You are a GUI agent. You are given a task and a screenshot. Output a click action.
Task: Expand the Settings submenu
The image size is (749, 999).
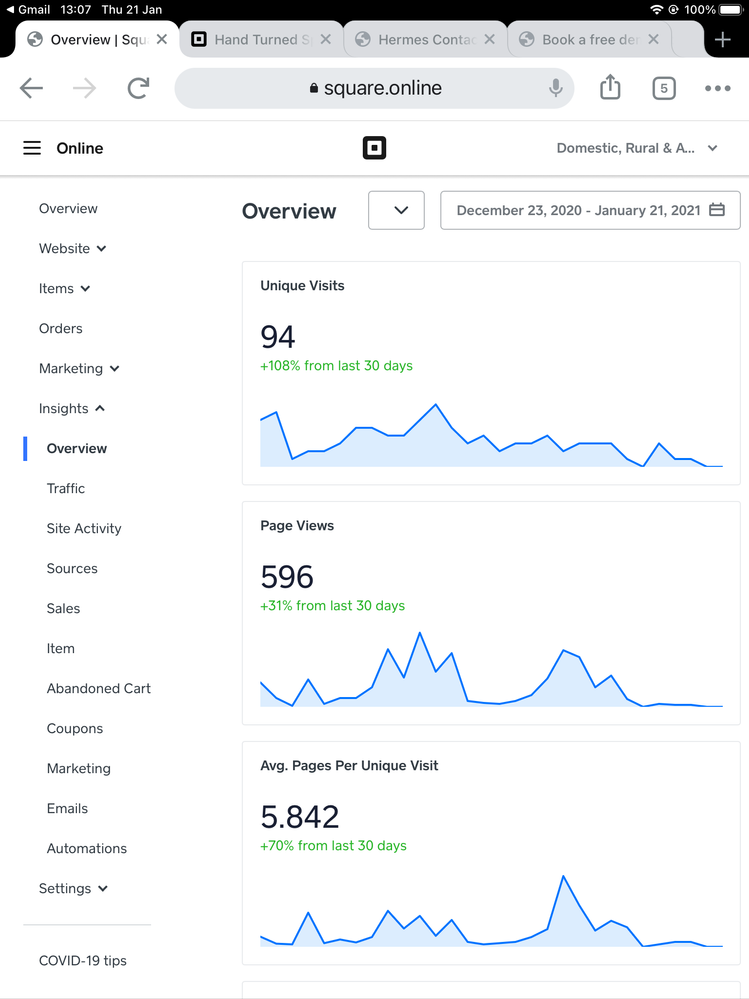click(73, 888)
